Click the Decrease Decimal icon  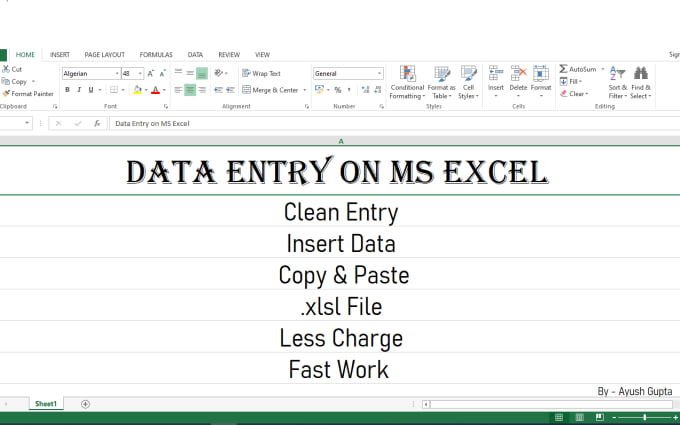[377, 90]
